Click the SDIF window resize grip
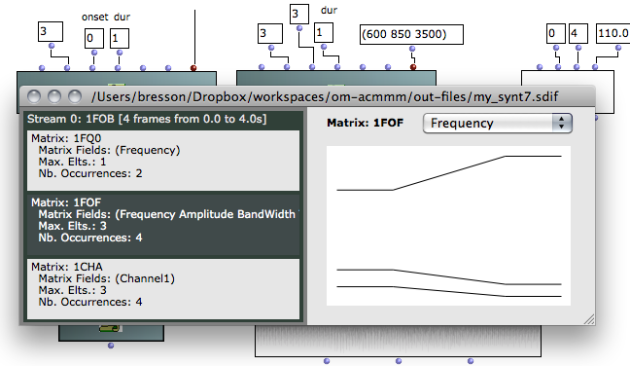The image size is (630, 366). [x=589, y=319]
